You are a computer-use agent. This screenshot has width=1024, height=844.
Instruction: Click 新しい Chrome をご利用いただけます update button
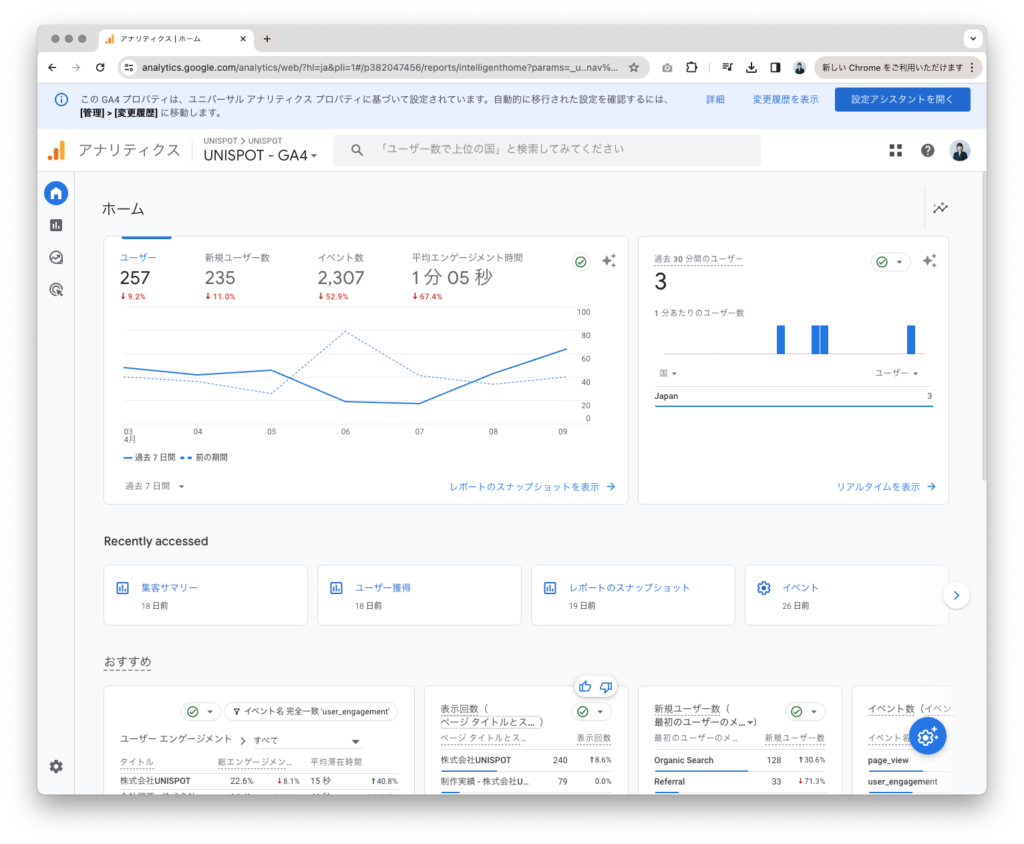[897, 67]
